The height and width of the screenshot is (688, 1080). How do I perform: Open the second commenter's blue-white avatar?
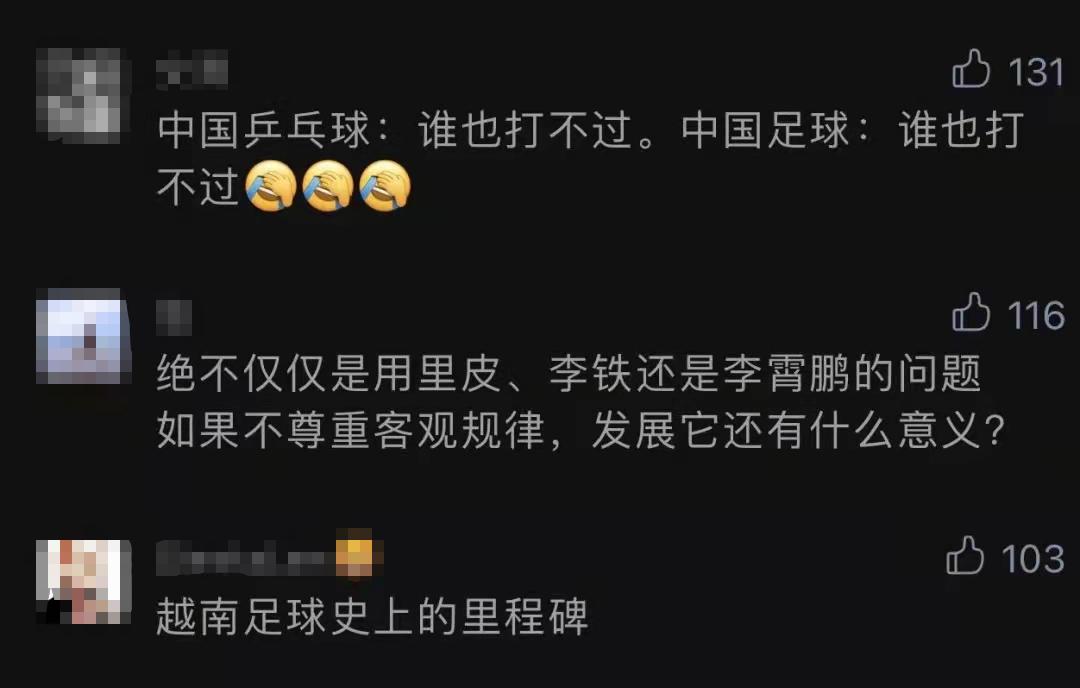click(x=83, y=337)
